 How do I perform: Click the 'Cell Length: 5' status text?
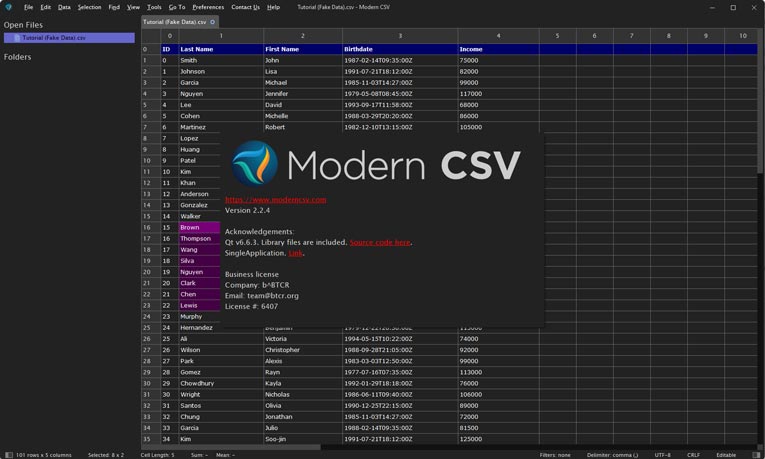(158, 455)
